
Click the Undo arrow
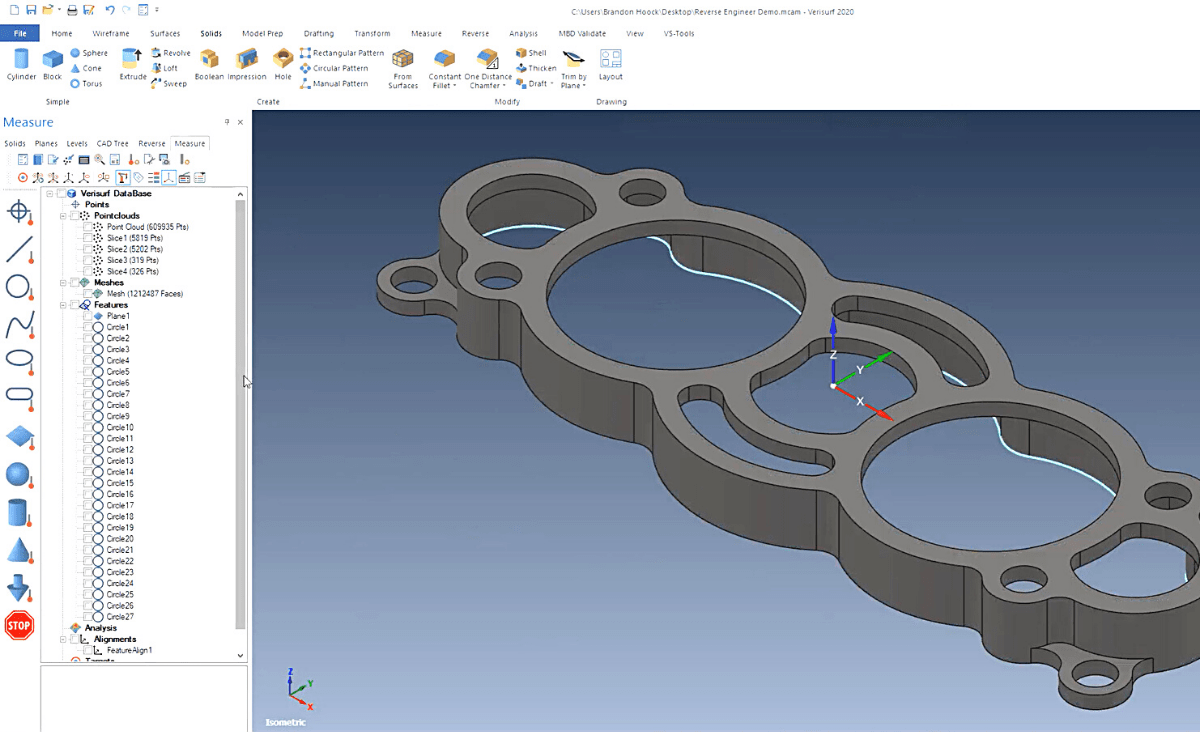(109, 10)
